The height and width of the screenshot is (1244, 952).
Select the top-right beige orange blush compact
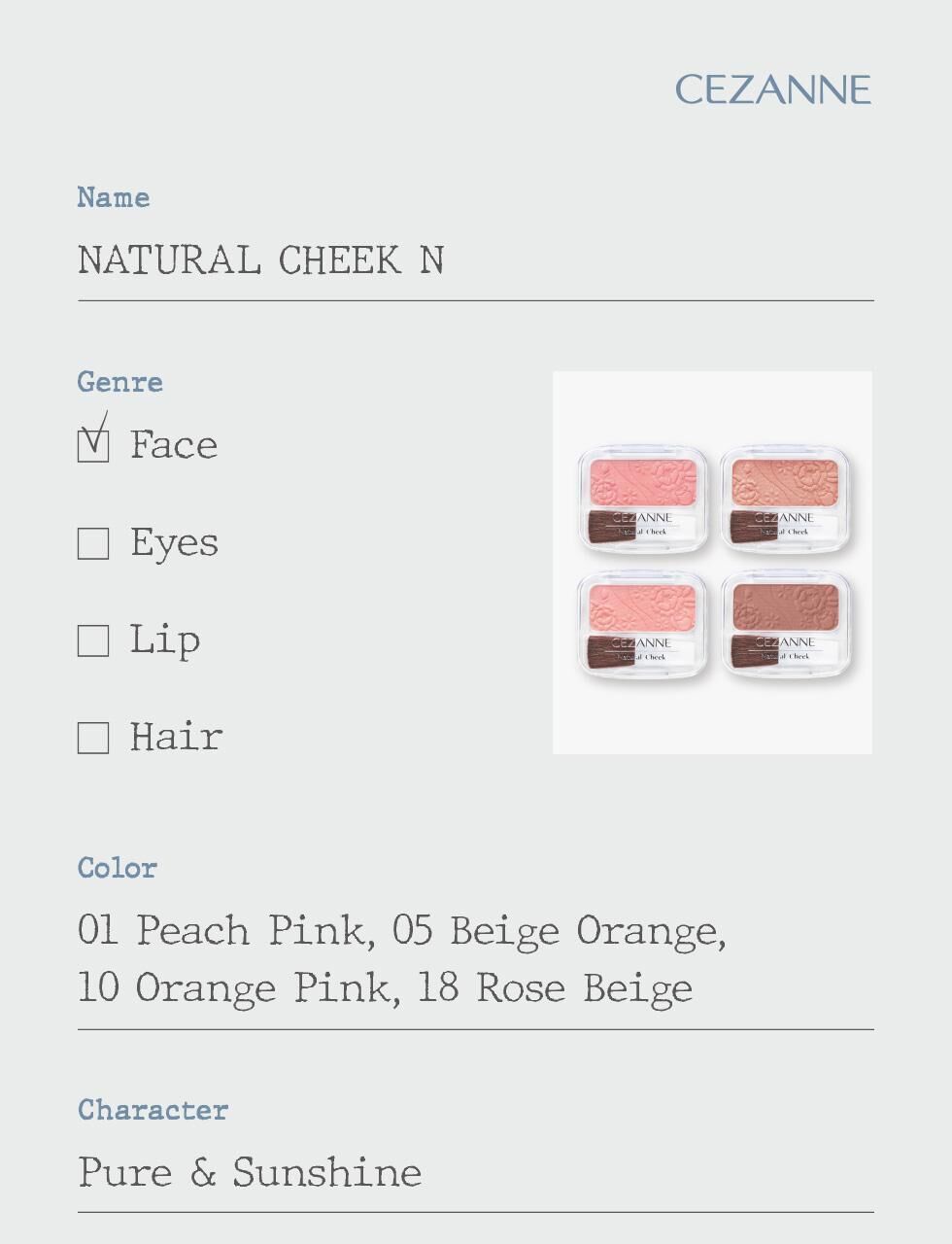coord(785,499)
